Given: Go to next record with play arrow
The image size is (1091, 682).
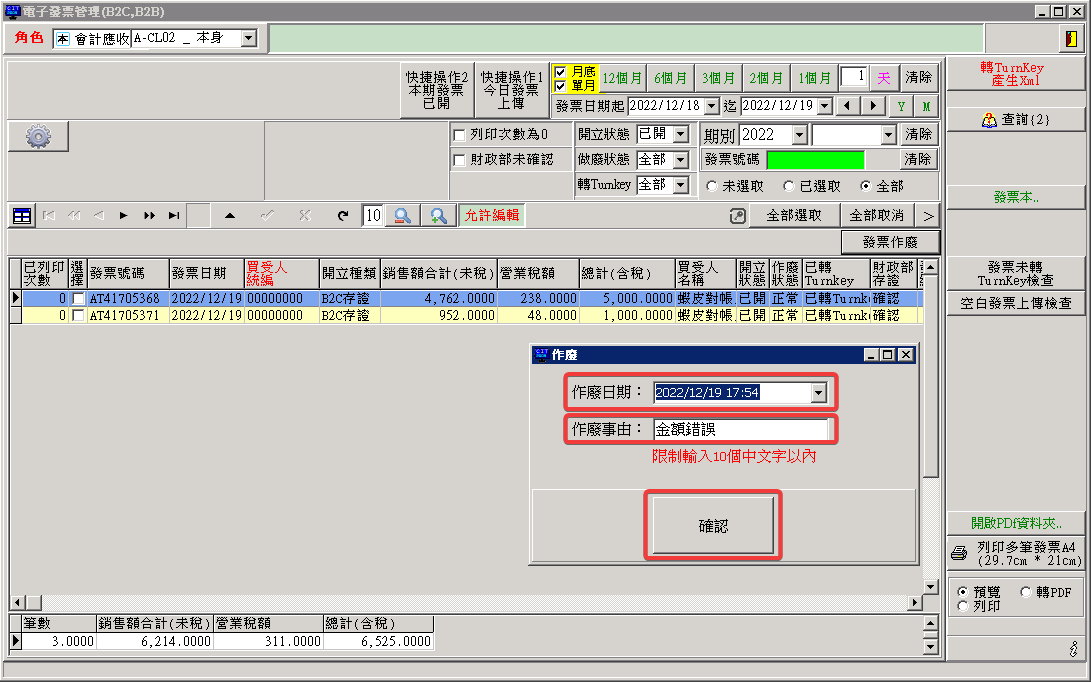Looking at the screenshot, I should (x=123, y=215).
